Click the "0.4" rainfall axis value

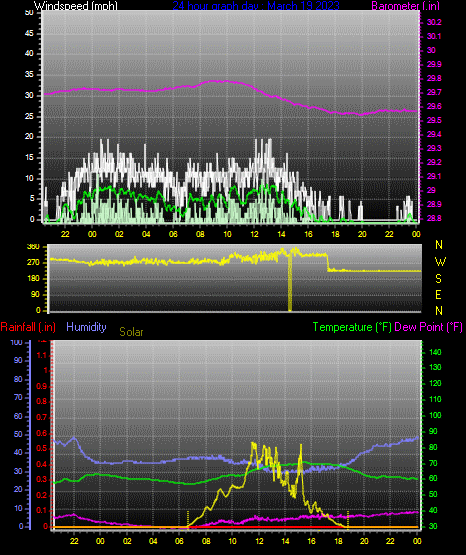[x=42, y=464]
